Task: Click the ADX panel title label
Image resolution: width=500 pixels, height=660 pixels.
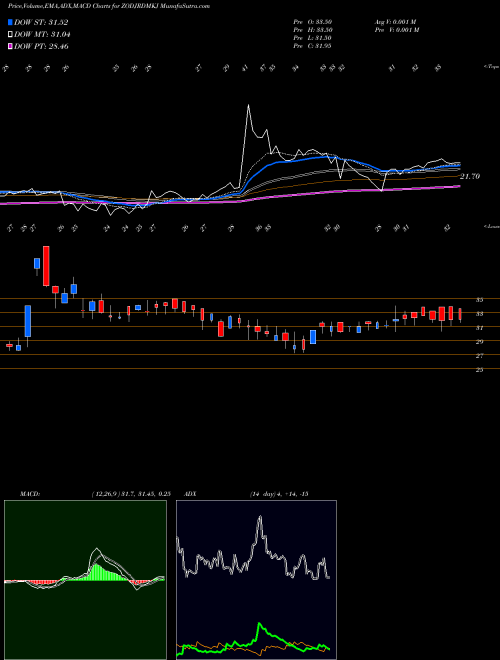Action: click(190, 494)
